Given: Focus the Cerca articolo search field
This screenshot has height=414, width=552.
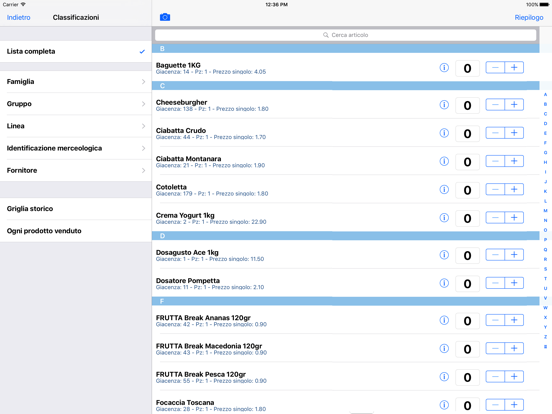Looking at the screenshot, I should coord(346,35).
